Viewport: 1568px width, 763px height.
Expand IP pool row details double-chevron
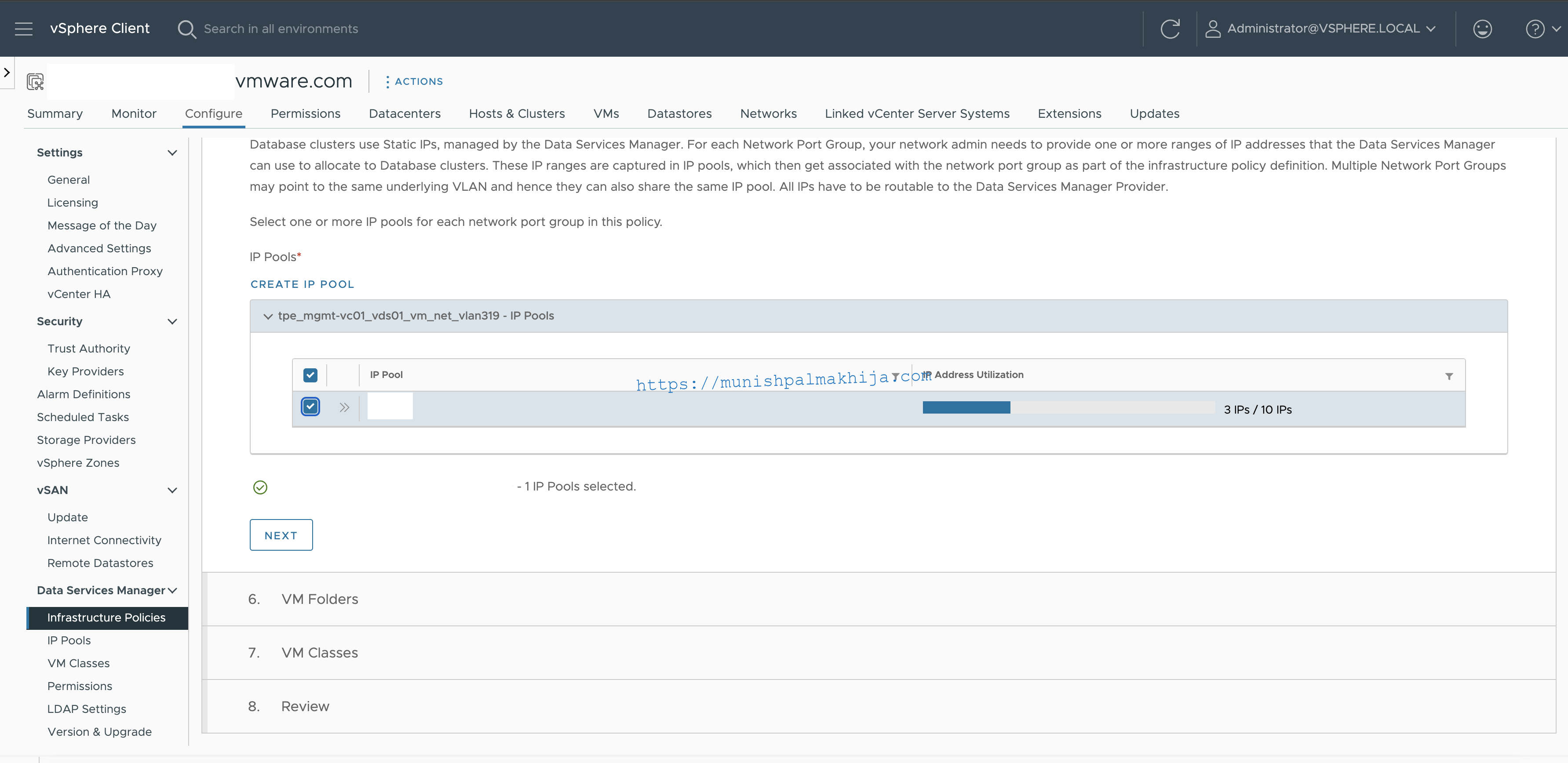tap(345, 408)
